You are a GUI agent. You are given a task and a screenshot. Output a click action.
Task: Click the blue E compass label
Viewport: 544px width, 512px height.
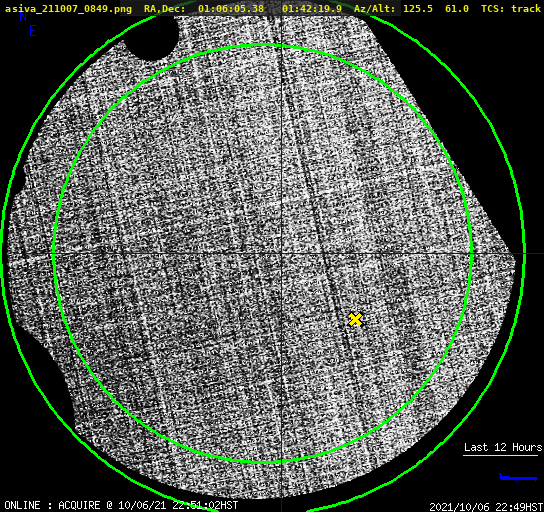33,31
